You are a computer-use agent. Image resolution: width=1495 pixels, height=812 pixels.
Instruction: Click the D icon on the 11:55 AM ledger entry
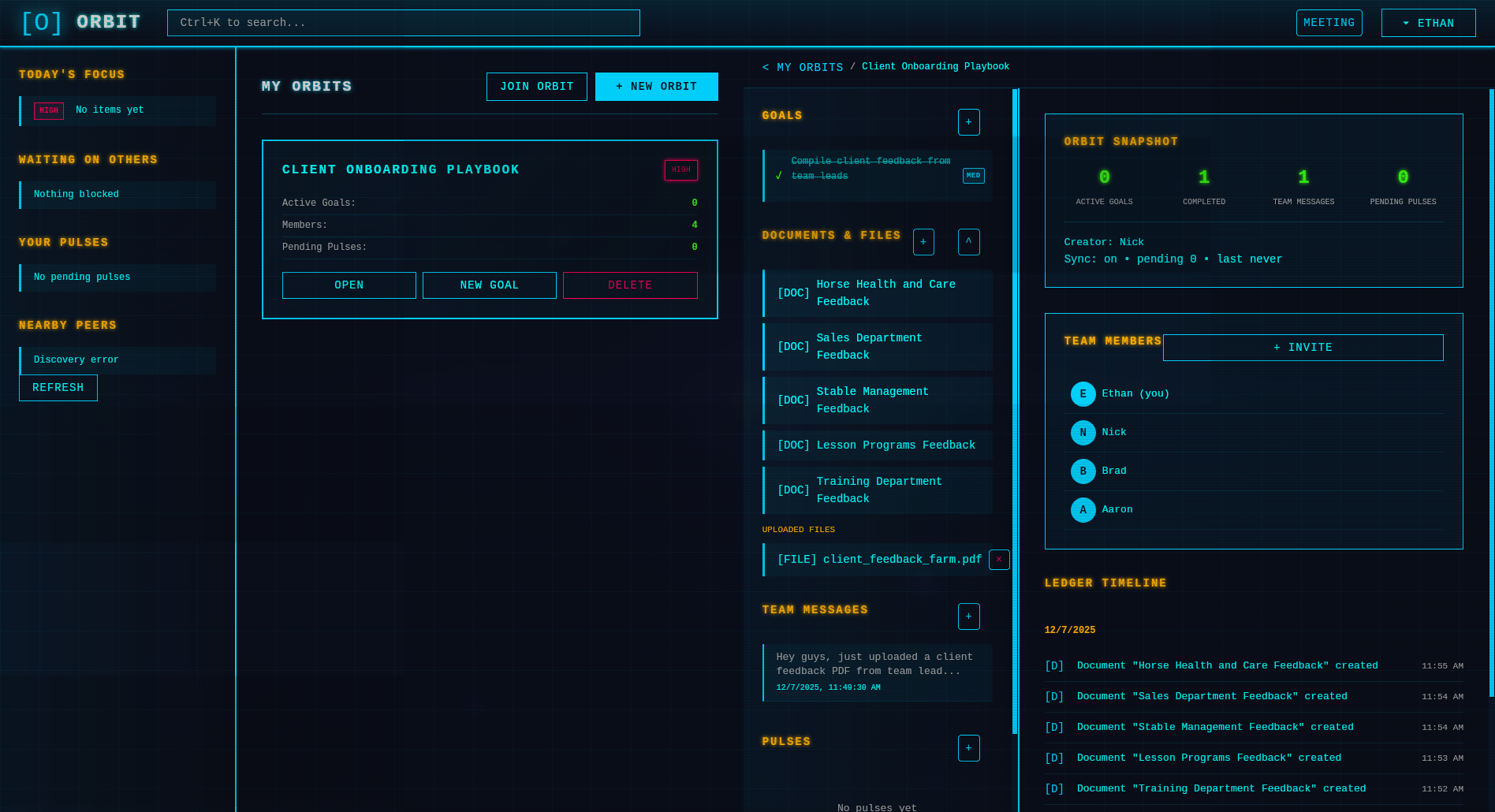[1054, 665]
